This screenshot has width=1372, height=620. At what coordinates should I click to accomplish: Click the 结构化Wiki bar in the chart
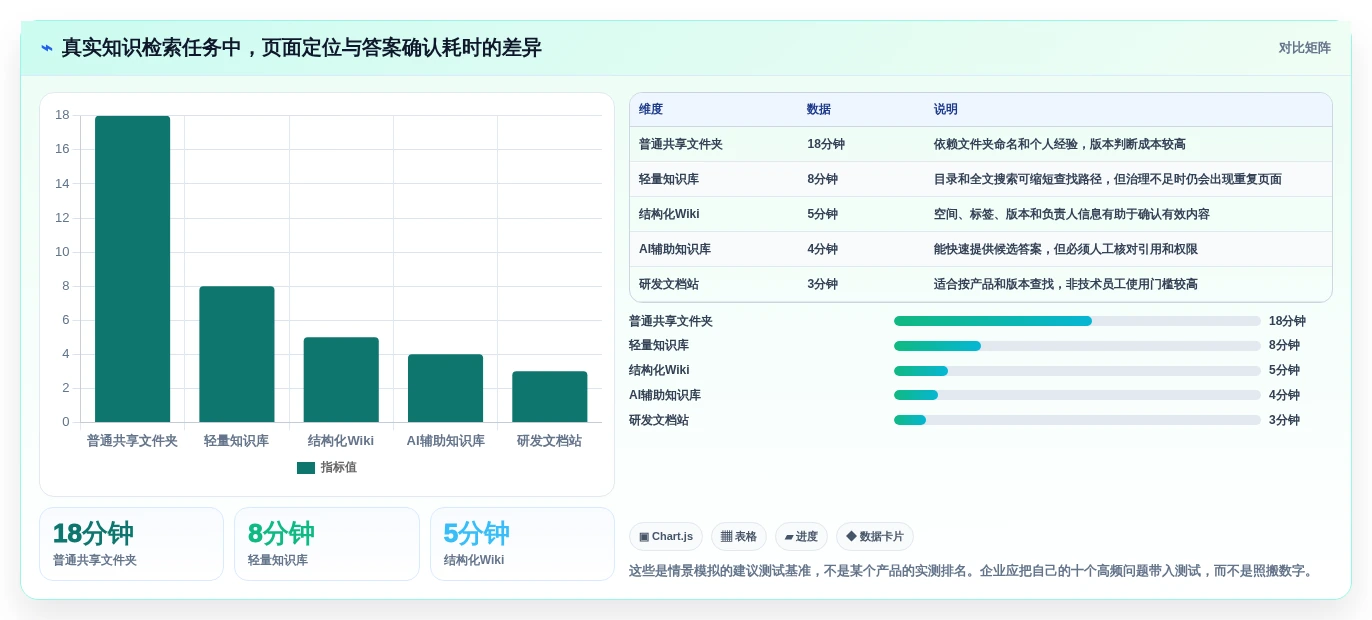341,380
